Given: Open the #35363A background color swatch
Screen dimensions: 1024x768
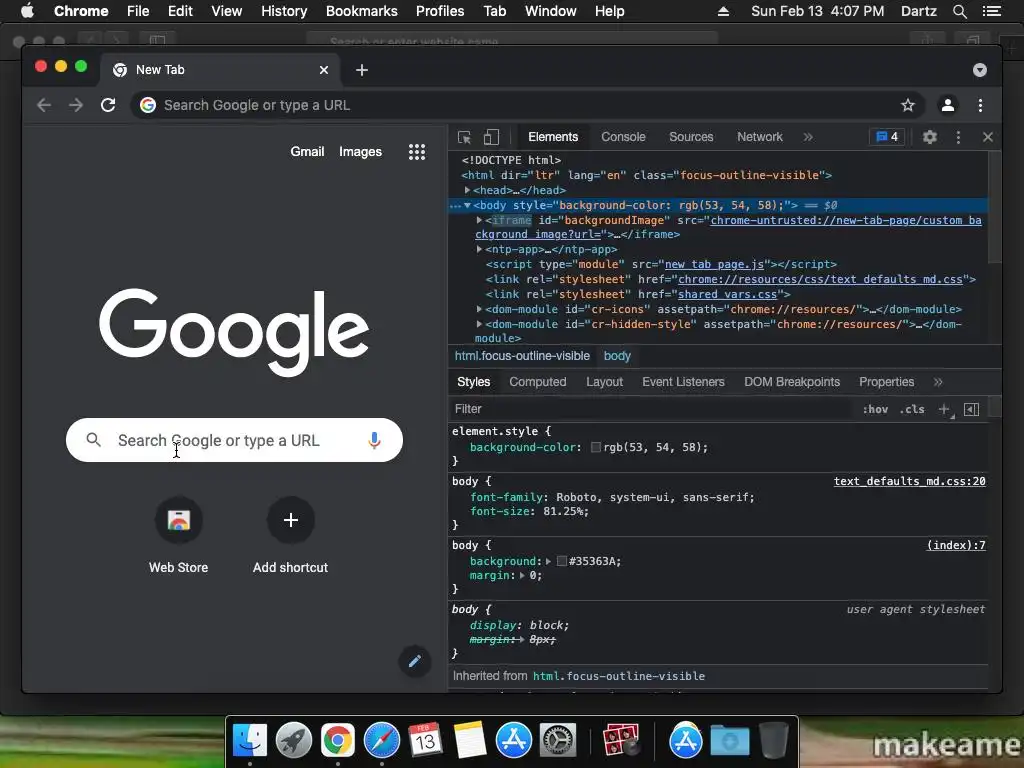Looking at the screenshot, I should point(562,561).
